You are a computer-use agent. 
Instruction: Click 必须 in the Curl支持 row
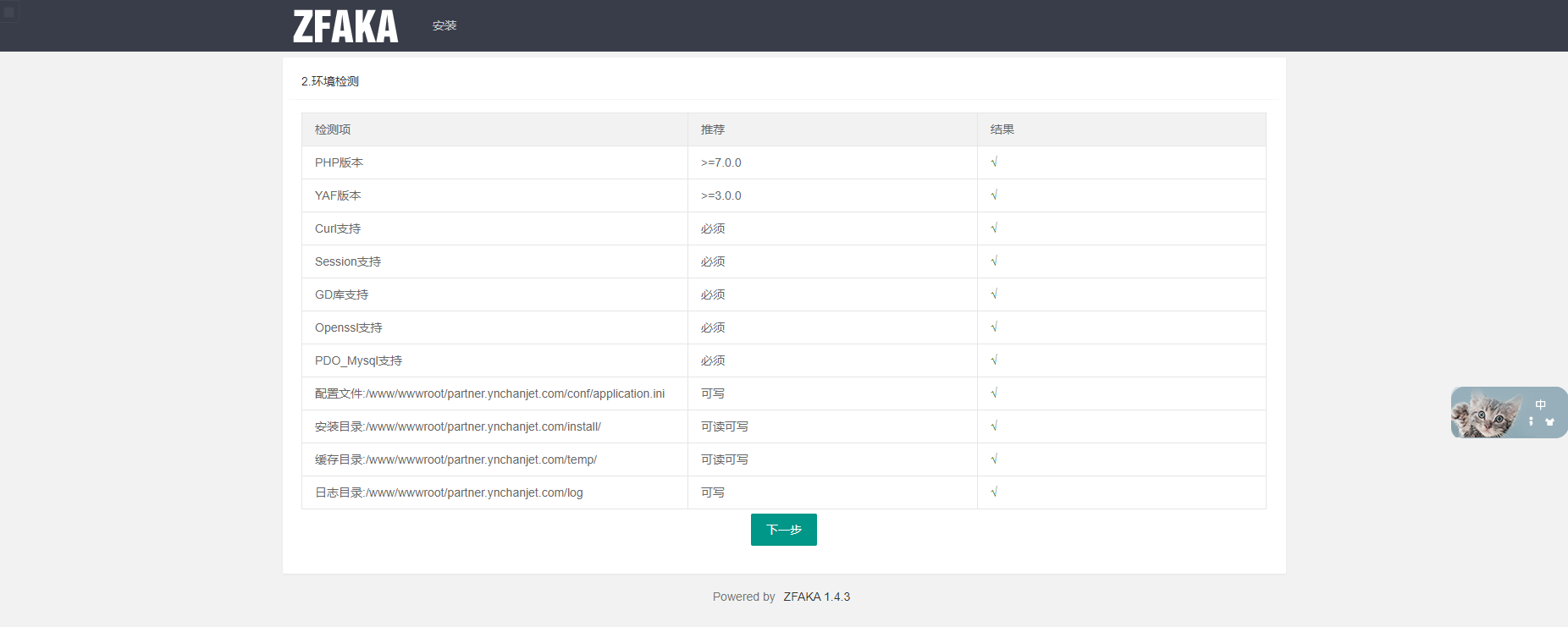coord(713,228)
